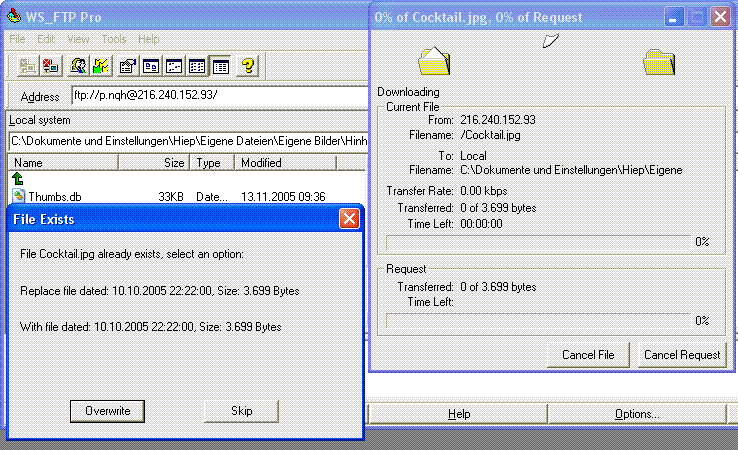Click the Local system label

[x=40, y=120]
